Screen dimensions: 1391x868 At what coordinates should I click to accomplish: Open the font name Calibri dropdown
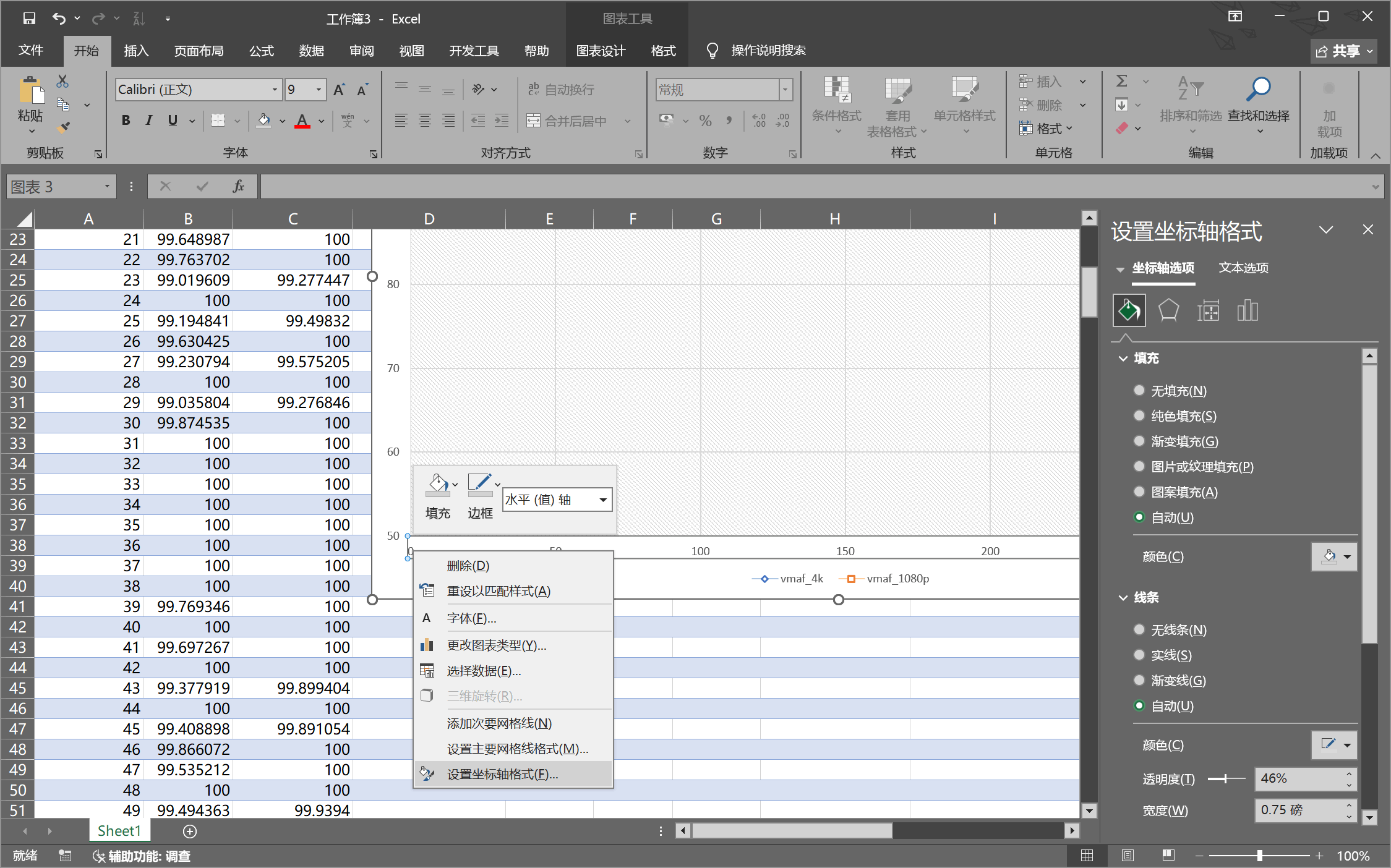275,90
